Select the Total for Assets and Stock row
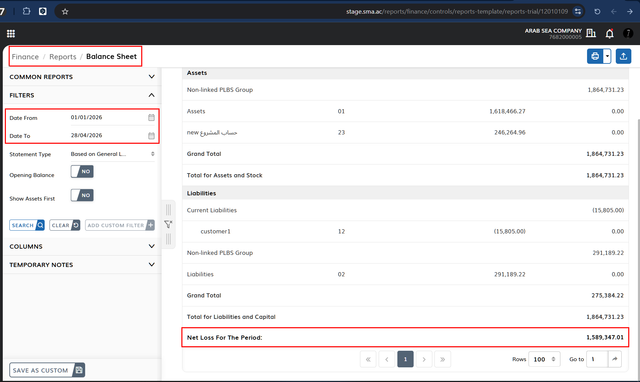This screenshot has height=382, width=640. [x=405, y=175]
